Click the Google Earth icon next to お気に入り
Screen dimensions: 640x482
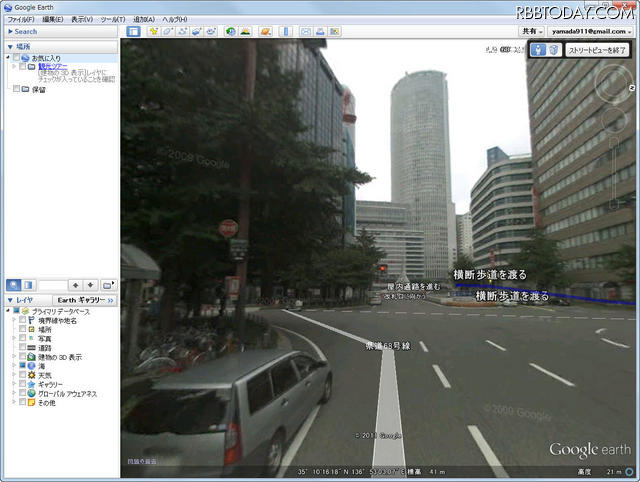(25, 58)
